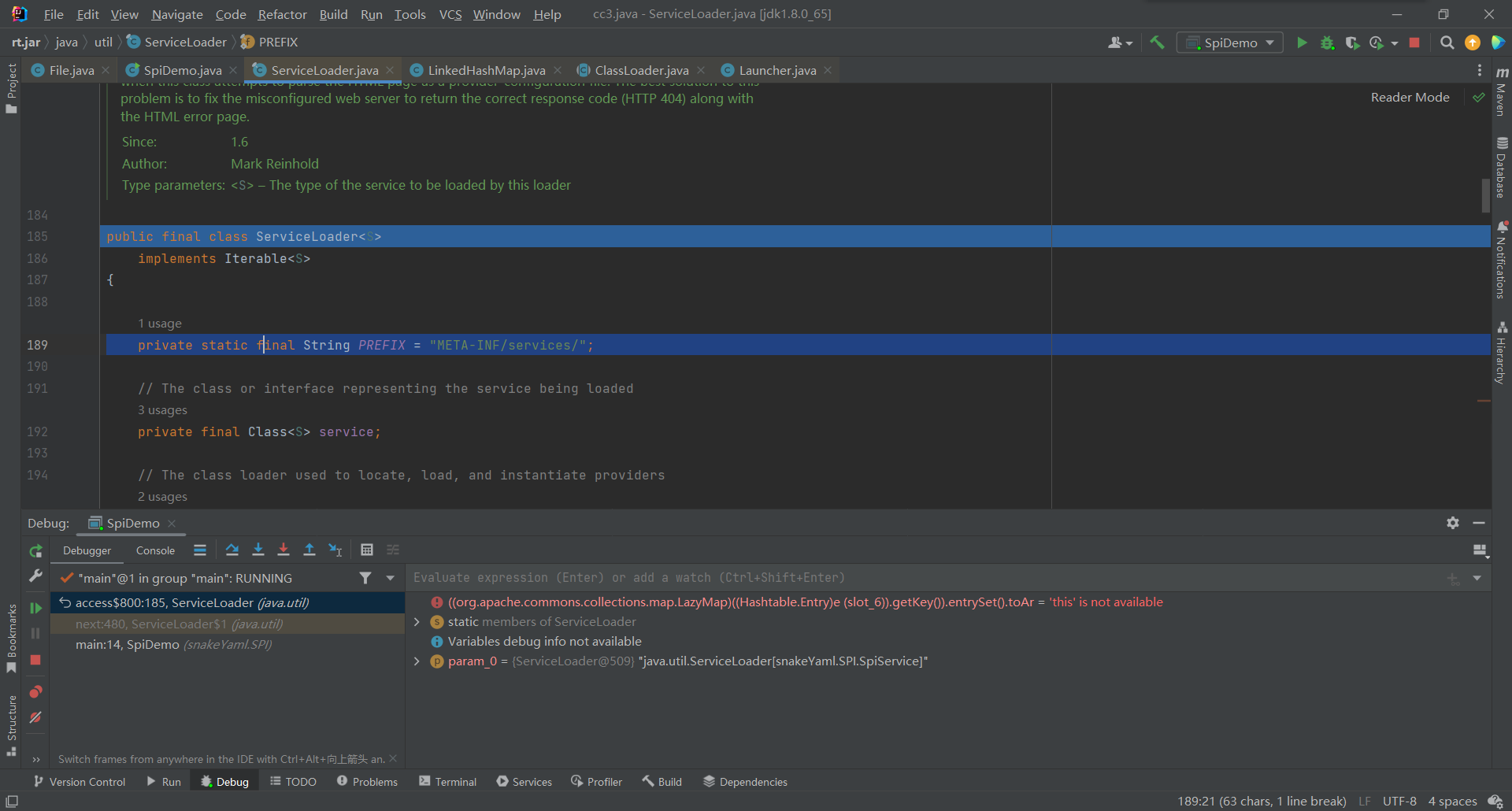This screenshot has height=811, width=1512.
Task: Switch to SpiDemo.java editor tab
Action: click(182, 70)
